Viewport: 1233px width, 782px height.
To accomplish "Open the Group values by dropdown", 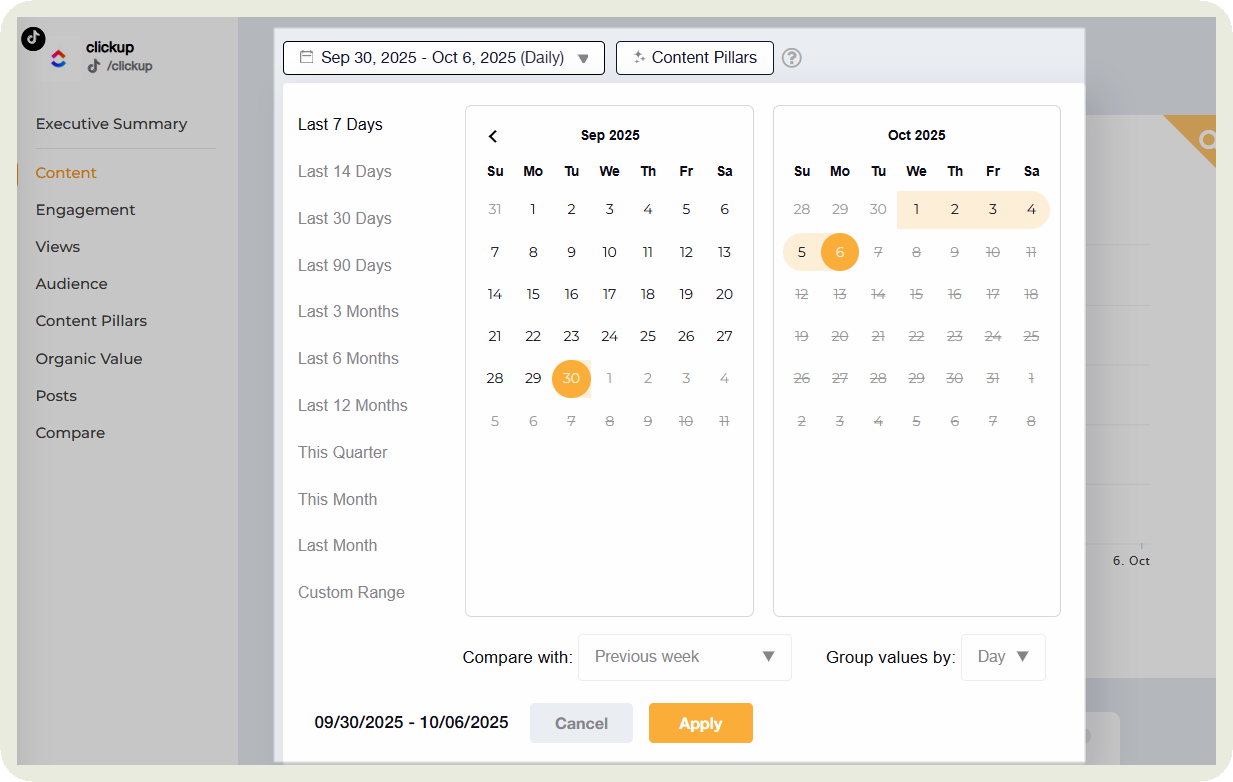I will point(1003,657).
